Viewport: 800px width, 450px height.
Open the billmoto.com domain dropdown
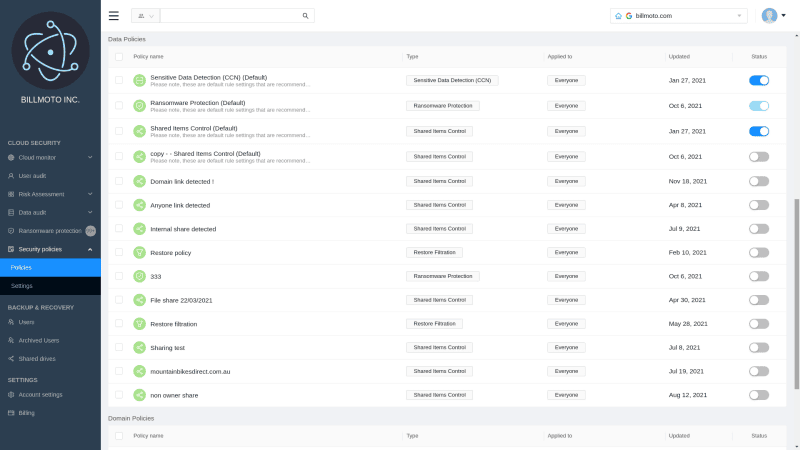740,16
